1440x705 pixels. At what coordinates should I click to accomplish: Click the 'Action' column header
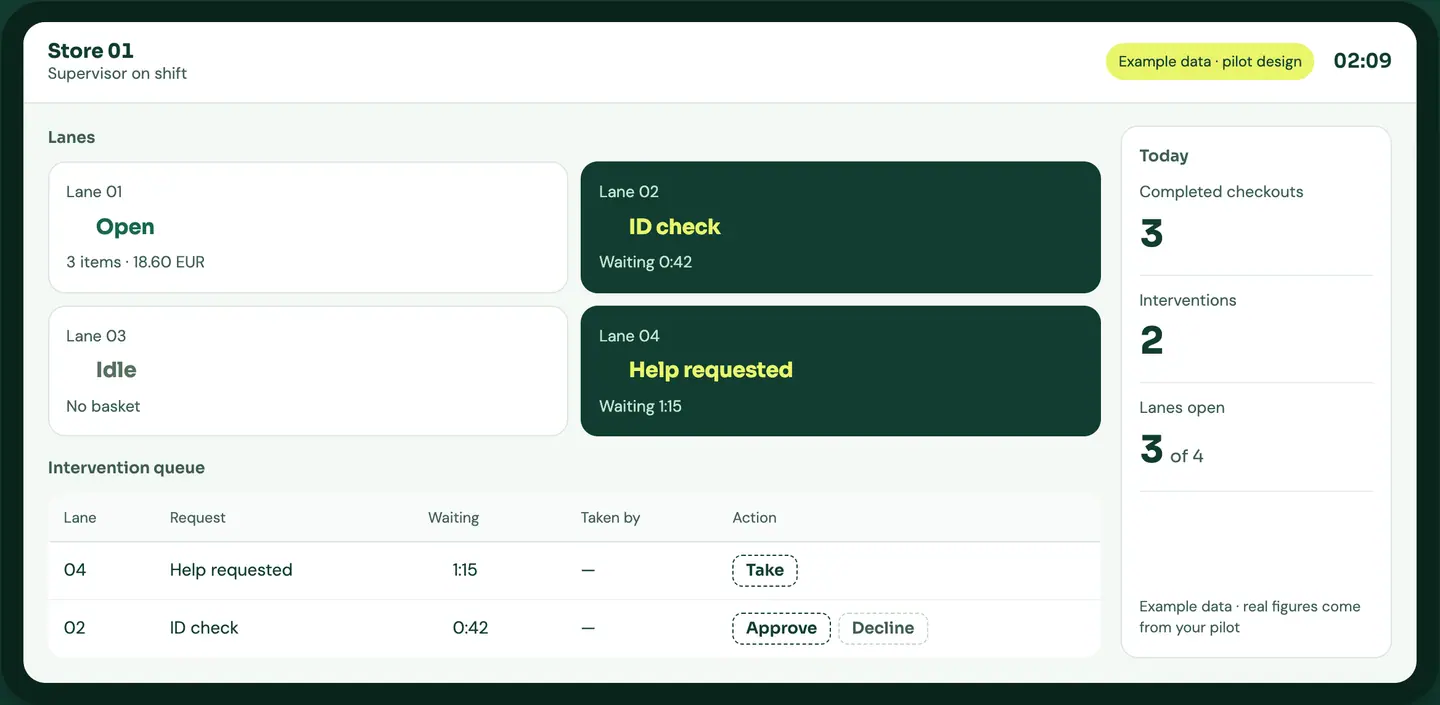pos(754,518)
